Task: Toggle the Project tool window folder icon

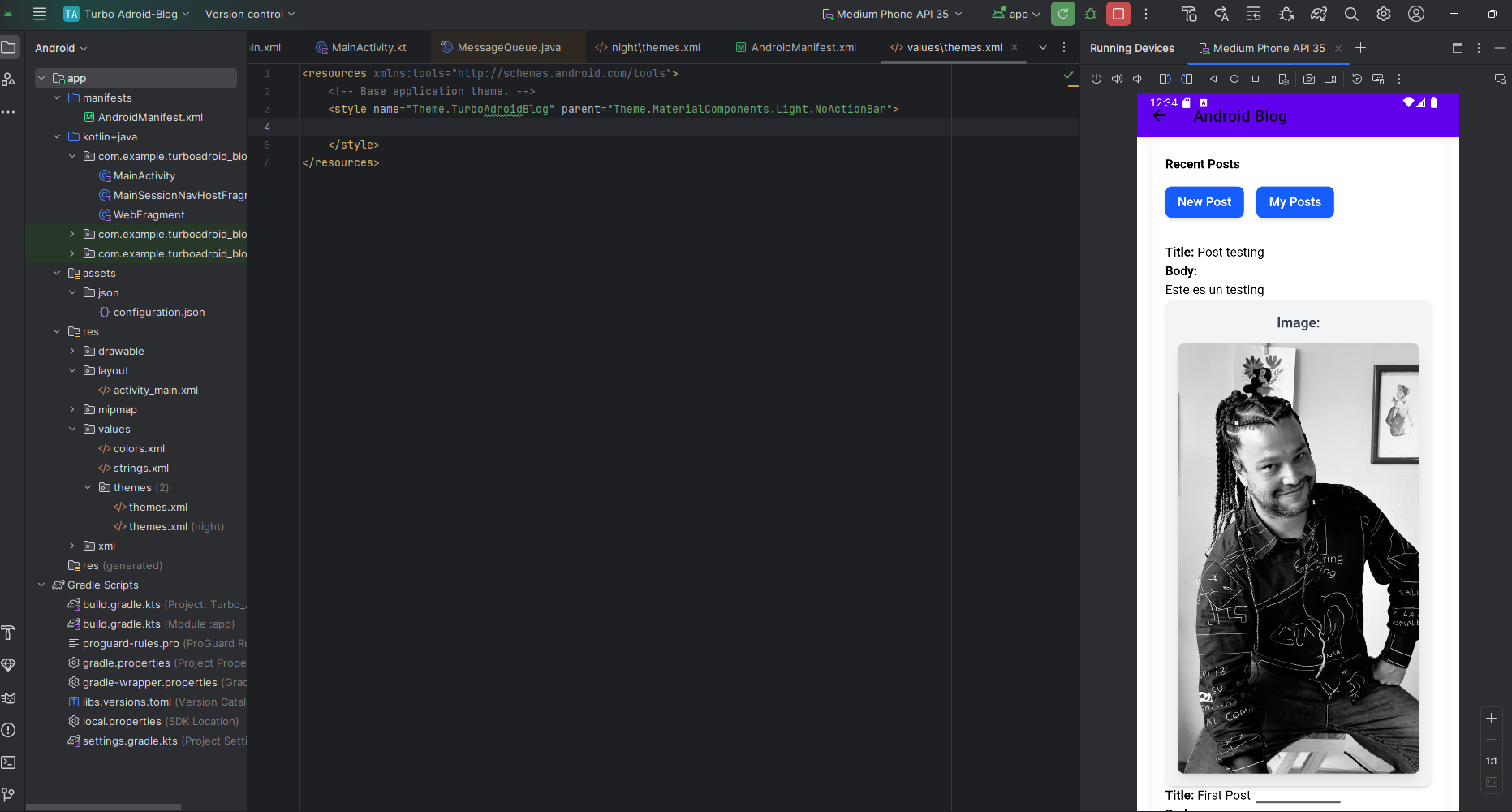Action: coord(9,47)
